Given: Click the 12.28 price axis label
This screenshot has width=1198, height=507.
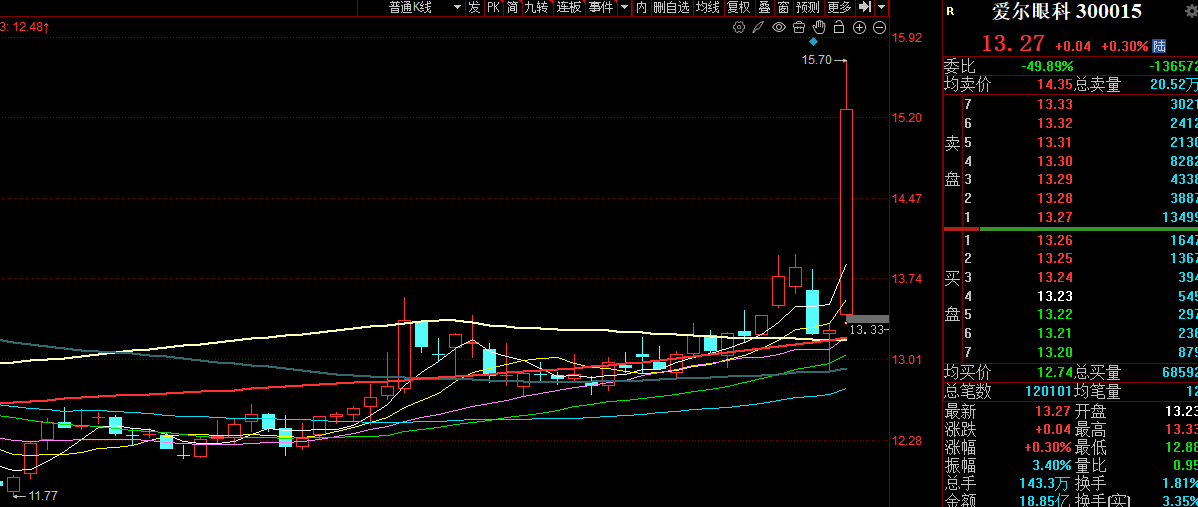Looking at the screenshot, I should [908, 441].
